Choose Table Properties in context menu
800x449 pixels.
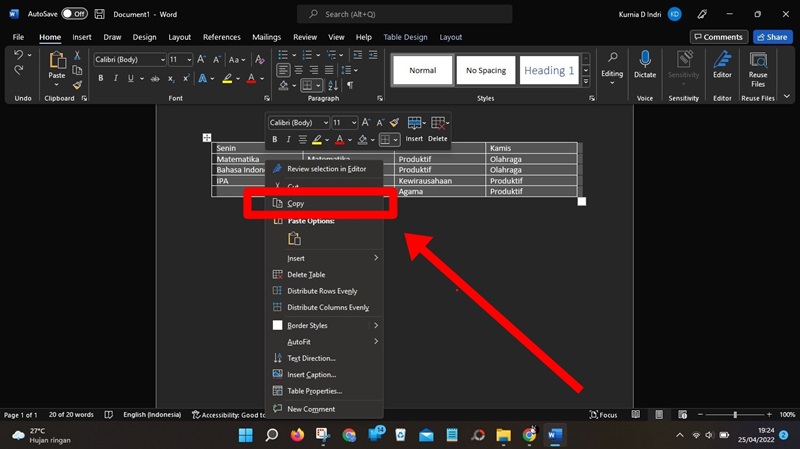(x=325, y=391)
